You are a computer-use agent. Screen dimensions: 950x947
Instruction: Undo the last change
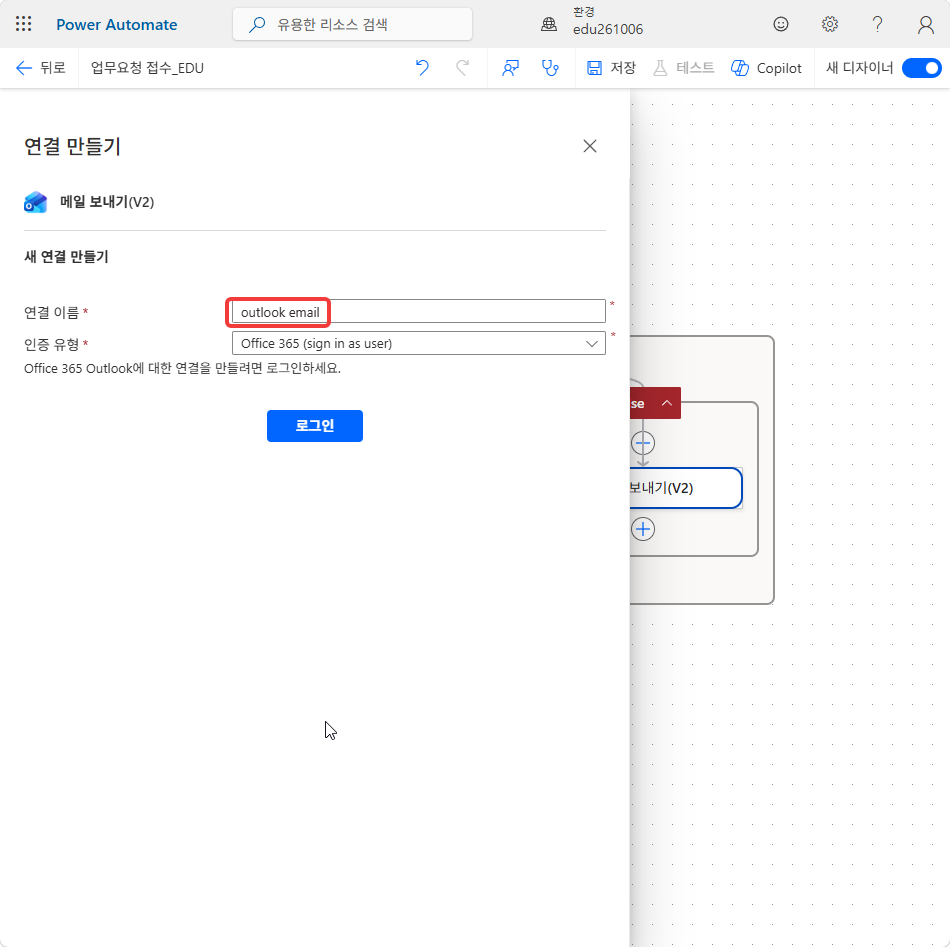422,68
